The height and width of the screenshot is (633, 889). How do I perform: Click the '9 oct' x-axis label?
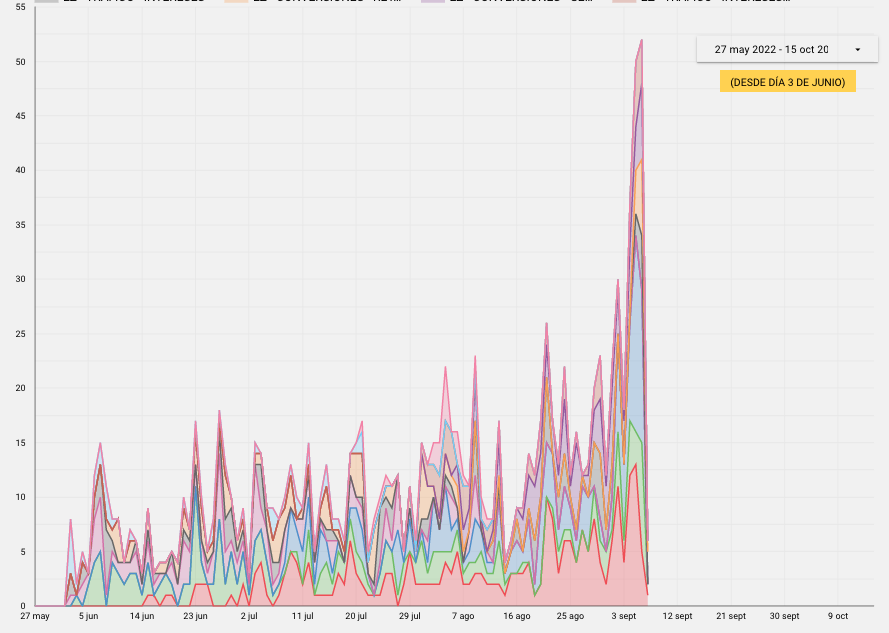pos(838,616)
